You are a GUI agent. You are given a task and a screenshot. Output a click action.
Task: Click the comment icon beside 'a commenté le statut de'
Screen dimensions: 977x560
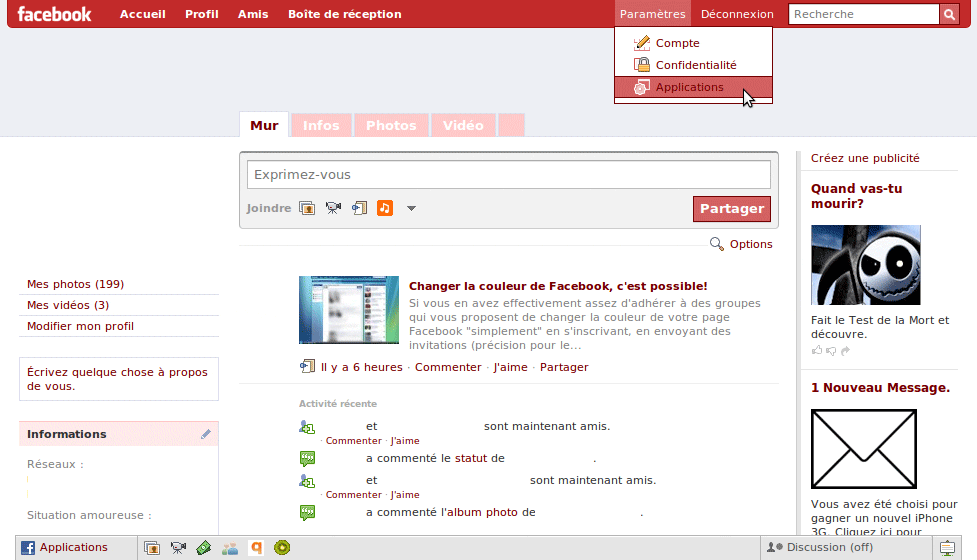[307, 458]
